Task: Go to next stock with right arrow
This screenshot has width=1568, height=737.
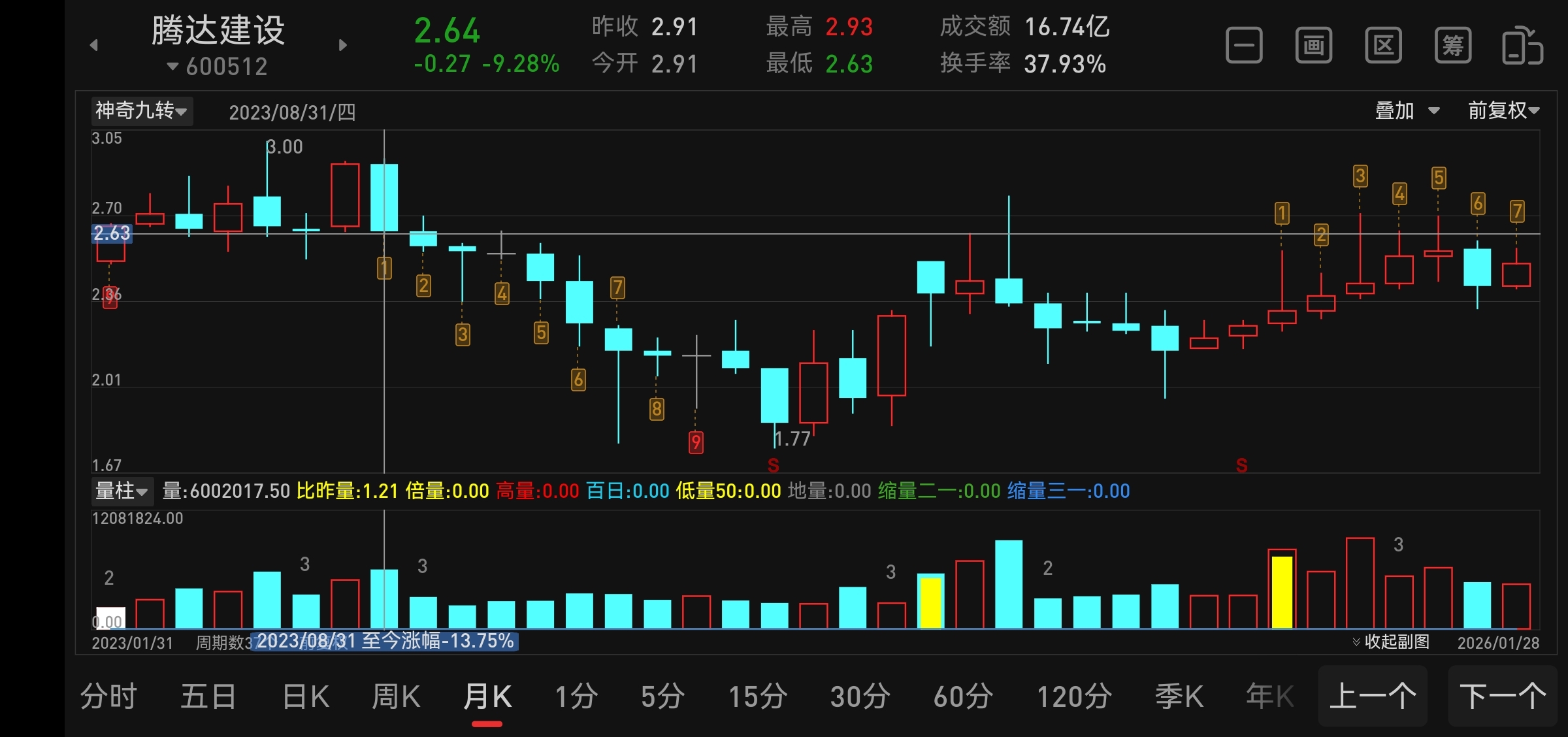Action: pos(342,45)
